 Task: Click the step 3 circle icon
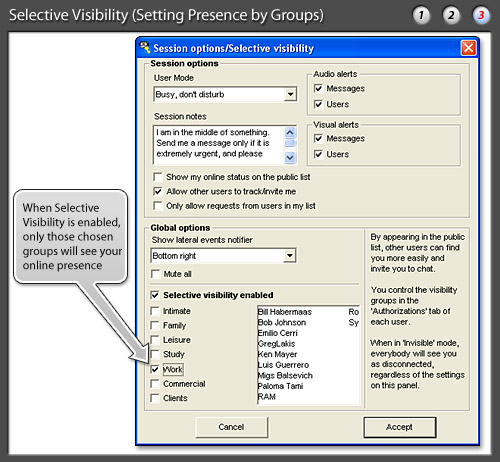pos(481,15)
